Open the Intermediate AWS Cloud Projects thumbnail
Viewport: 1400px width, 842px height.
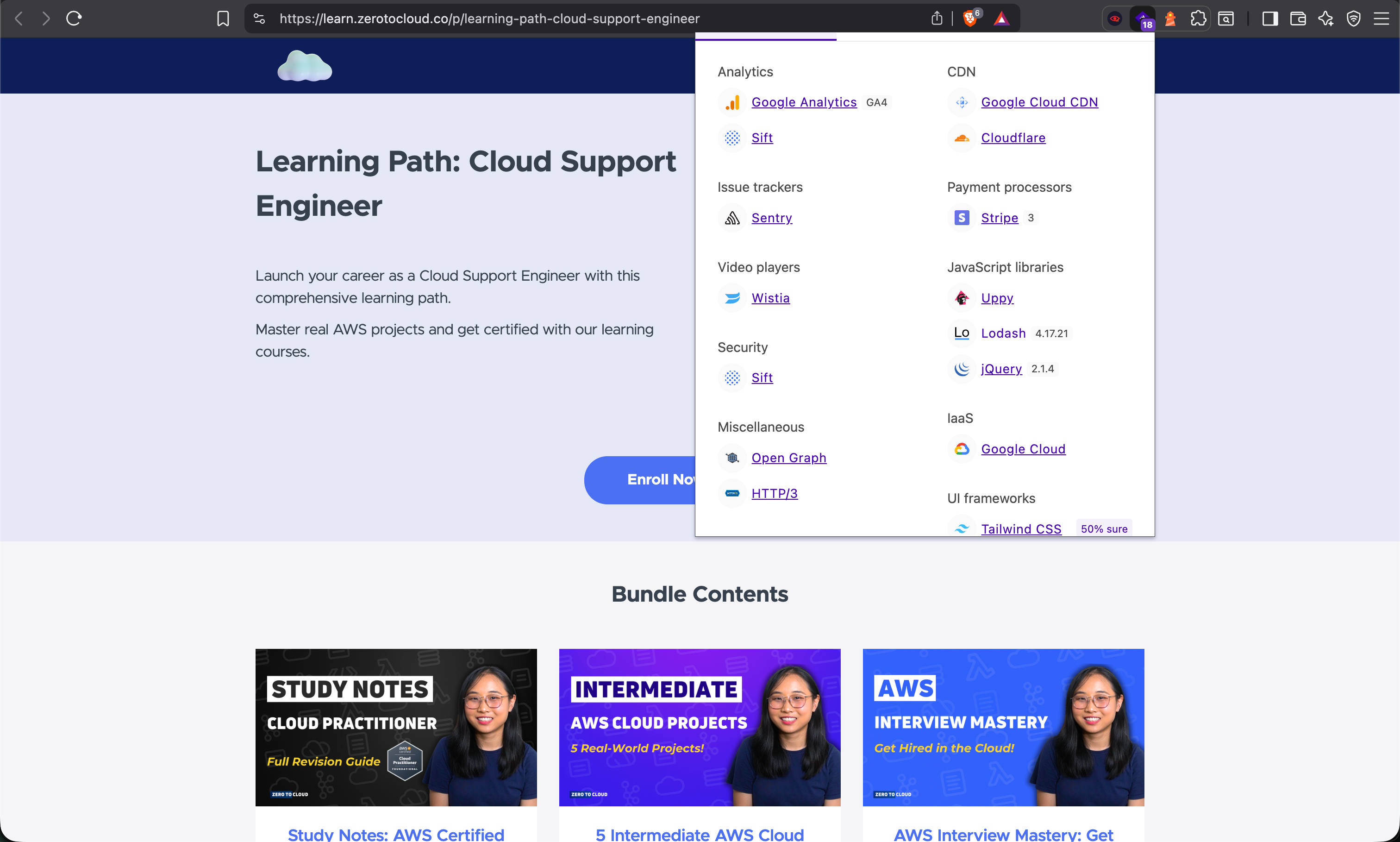coord(700,728)
